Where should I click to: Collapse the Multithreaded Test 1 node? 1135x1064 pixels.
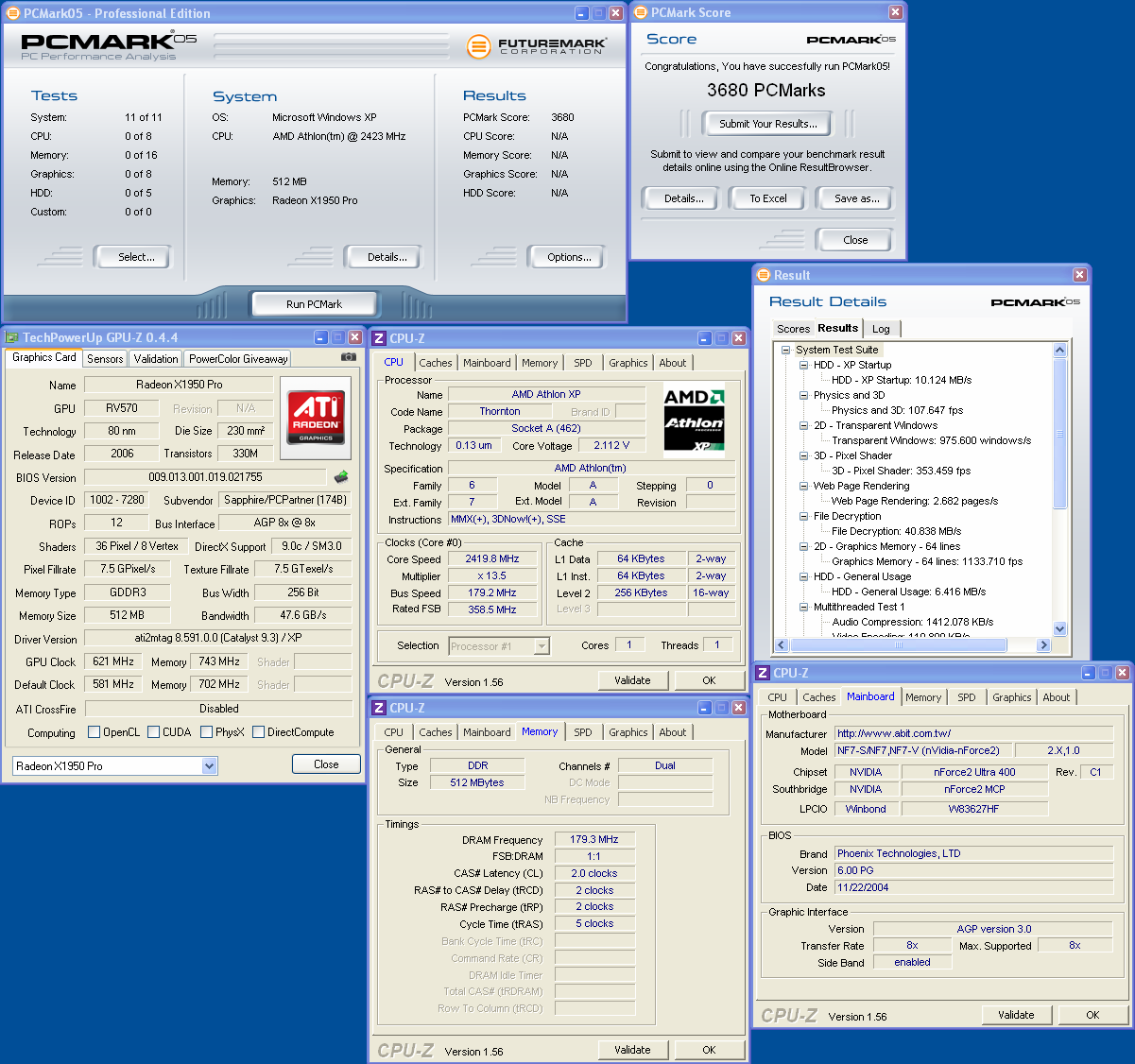[x=803, y=607]
